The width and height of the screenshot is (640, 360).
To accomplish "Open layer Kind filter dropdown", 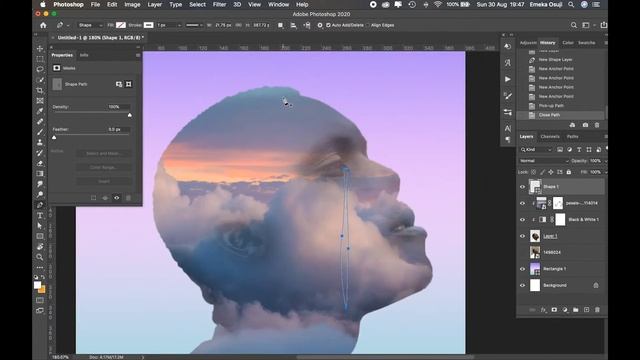I will 536,150.
